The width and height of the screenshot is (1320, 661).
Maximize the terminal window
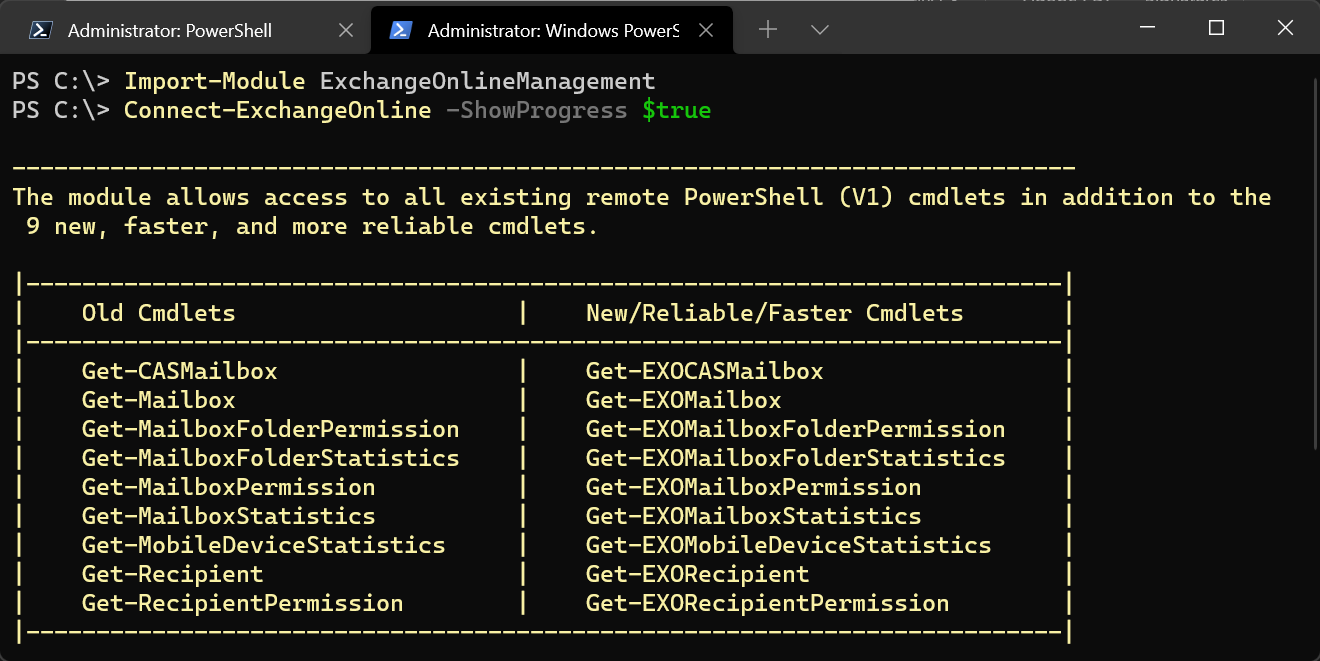[1215, 28]
